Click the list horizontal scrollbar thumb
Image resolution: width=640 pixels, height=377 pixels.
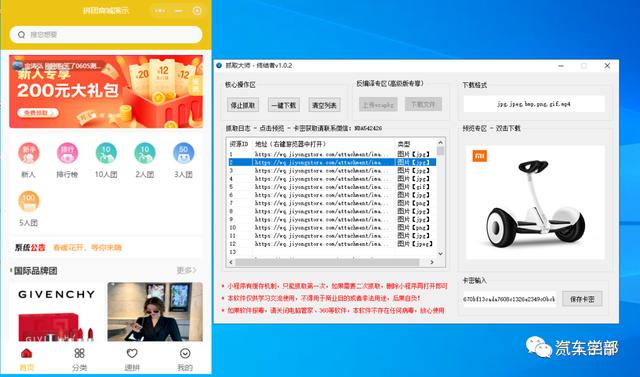click(x=327, y=262)
